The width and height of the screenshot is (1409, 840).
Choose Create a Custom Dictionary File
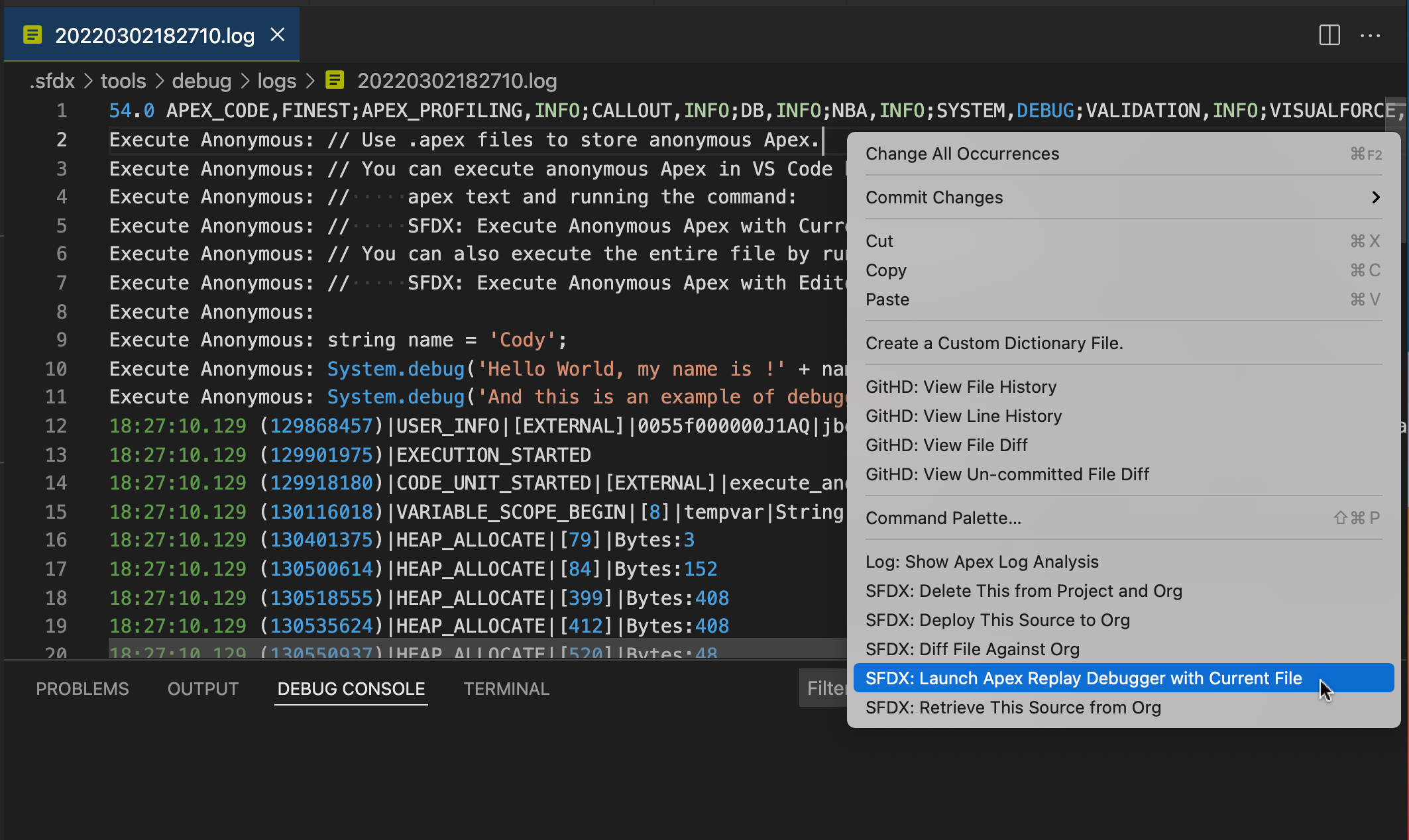pos(995,342)
